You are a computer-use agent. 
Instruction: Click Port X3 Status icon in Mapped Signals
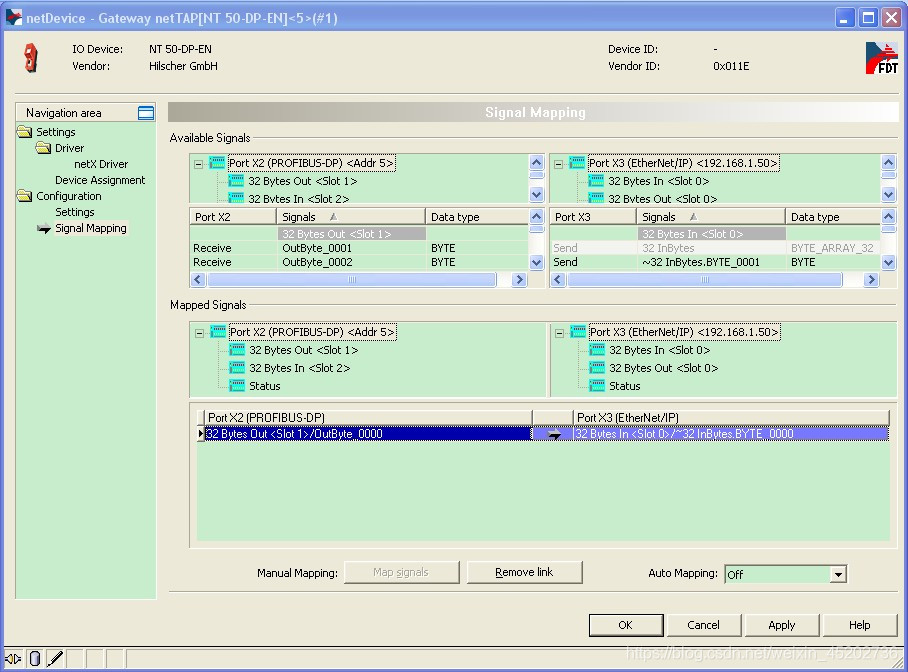[598, 386]
